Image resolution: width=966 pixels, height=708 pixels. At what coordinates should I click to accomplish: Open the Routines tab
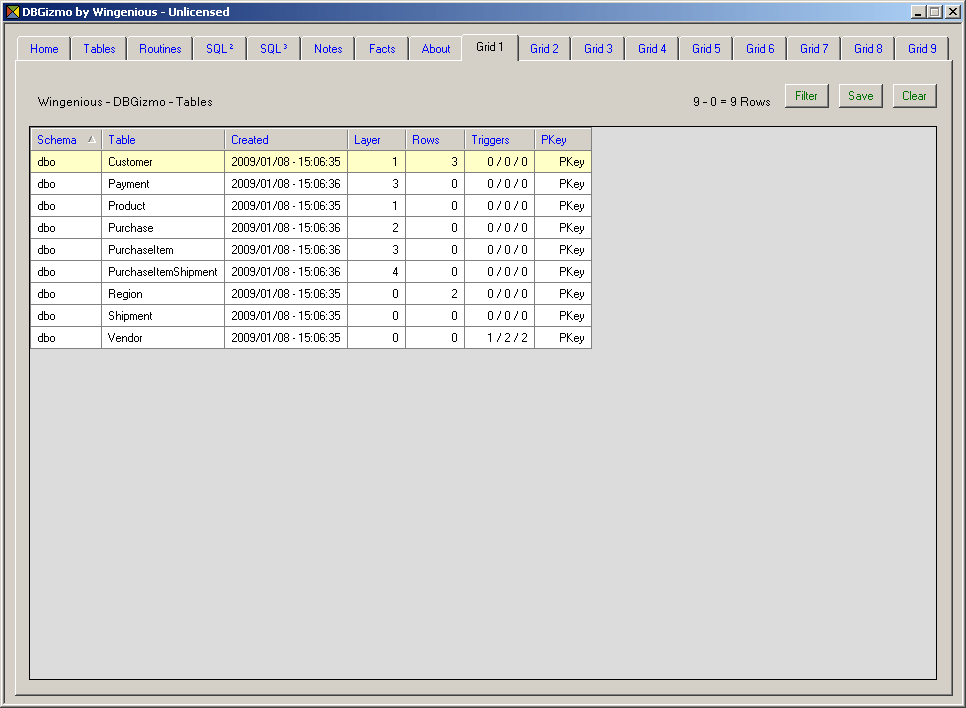(x=160, y=49)
